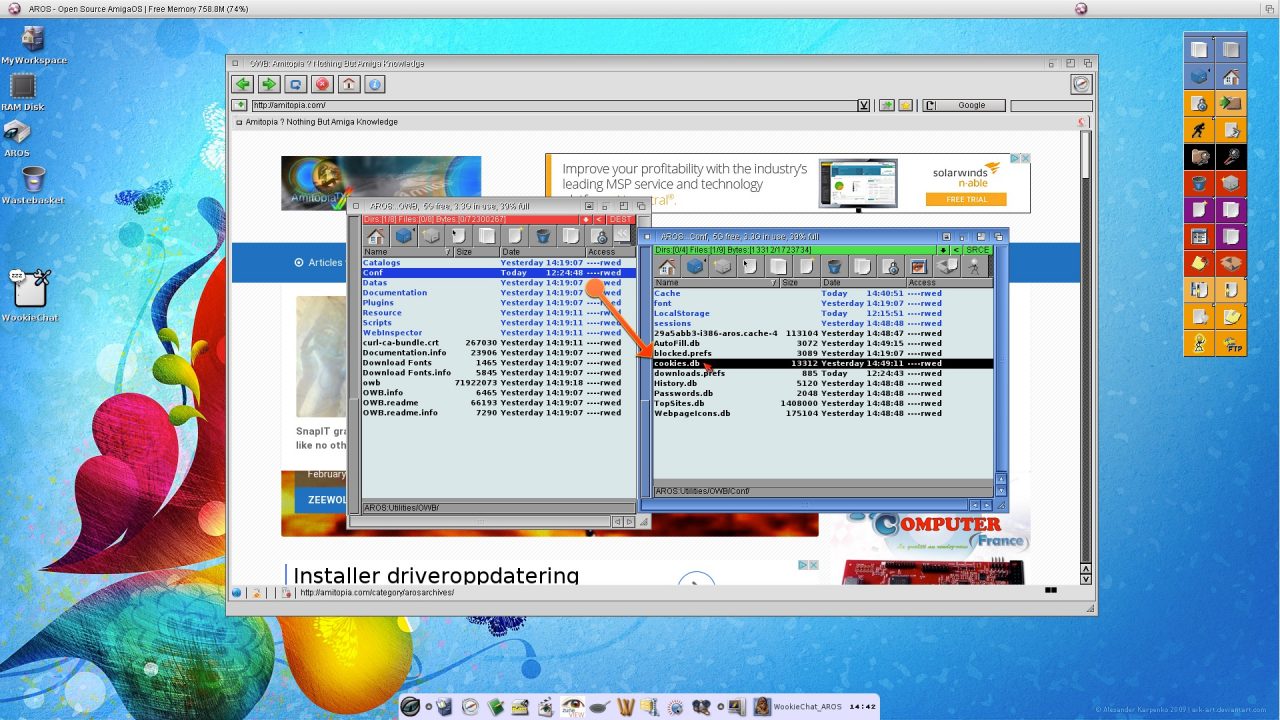Click the Google search engine selector
1280x720 pixels.
click(964, 105)
